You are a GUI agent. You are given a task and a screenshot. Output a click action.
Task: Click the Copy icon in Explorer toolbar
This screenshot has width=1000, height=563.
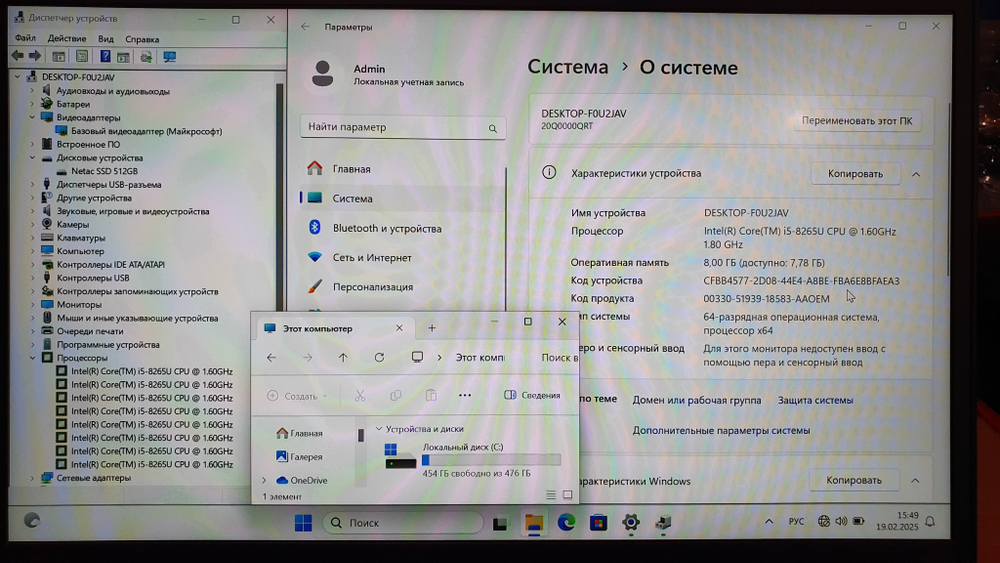coord(395,396)
